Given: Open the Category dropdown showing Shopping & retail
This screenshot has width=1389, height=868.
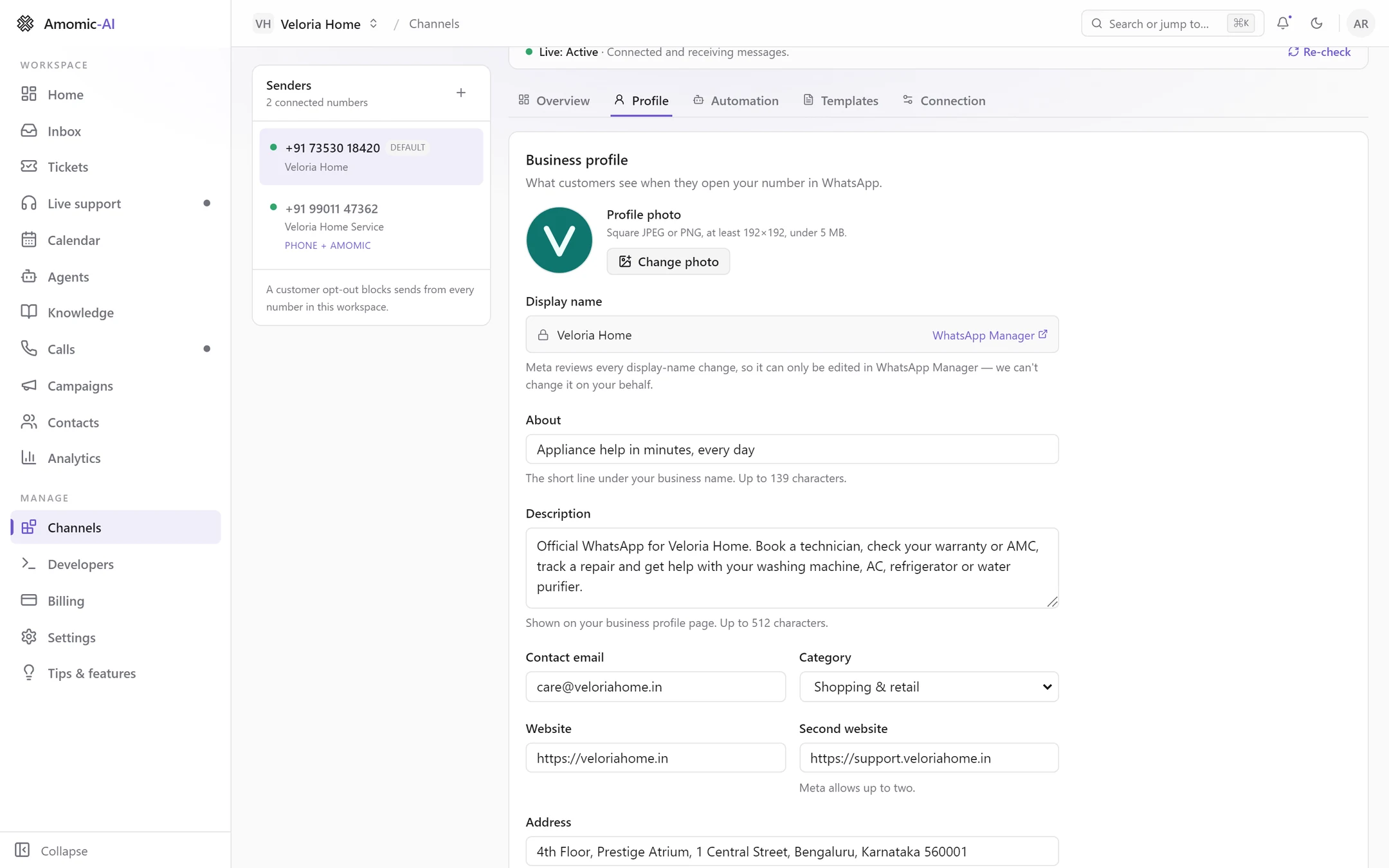Looking at the screenshot, I should tap(929, 687).
